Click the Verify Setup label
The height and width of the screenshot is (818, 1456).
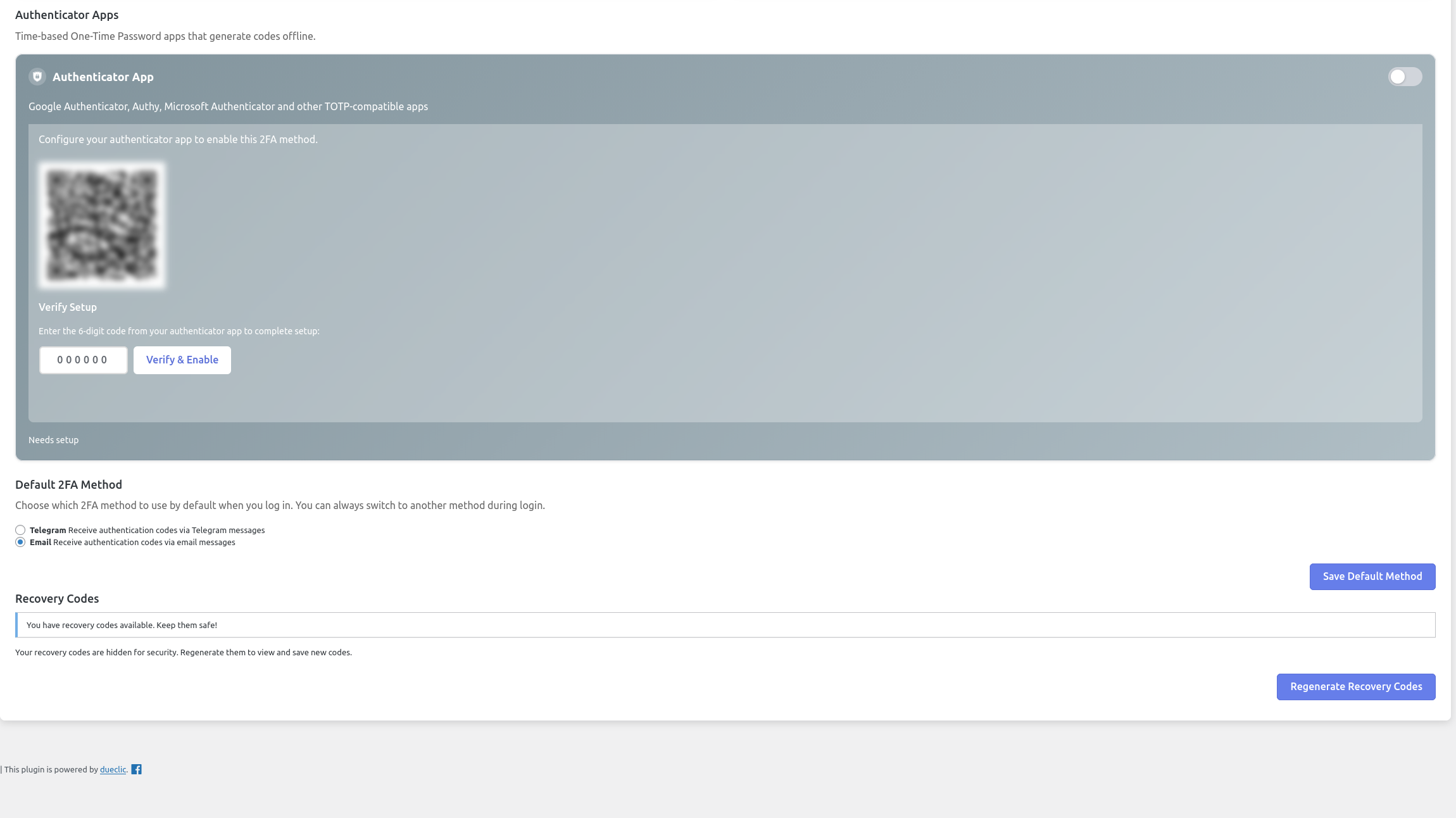coord(67,306)
